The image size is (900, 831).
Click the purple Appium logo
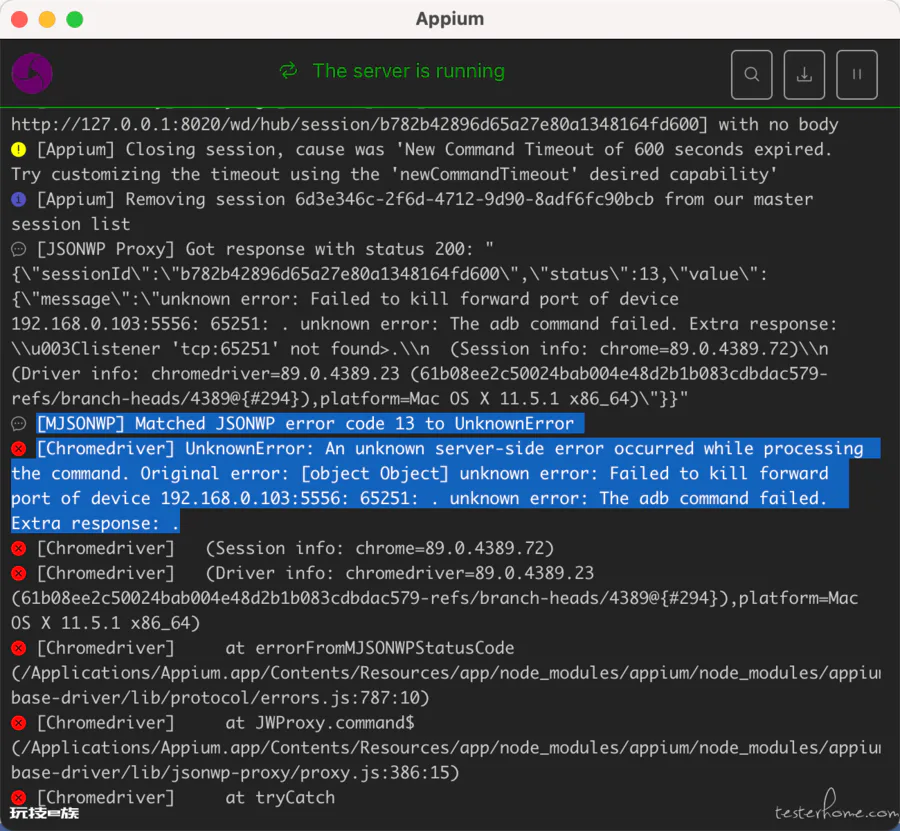[32, 73]
